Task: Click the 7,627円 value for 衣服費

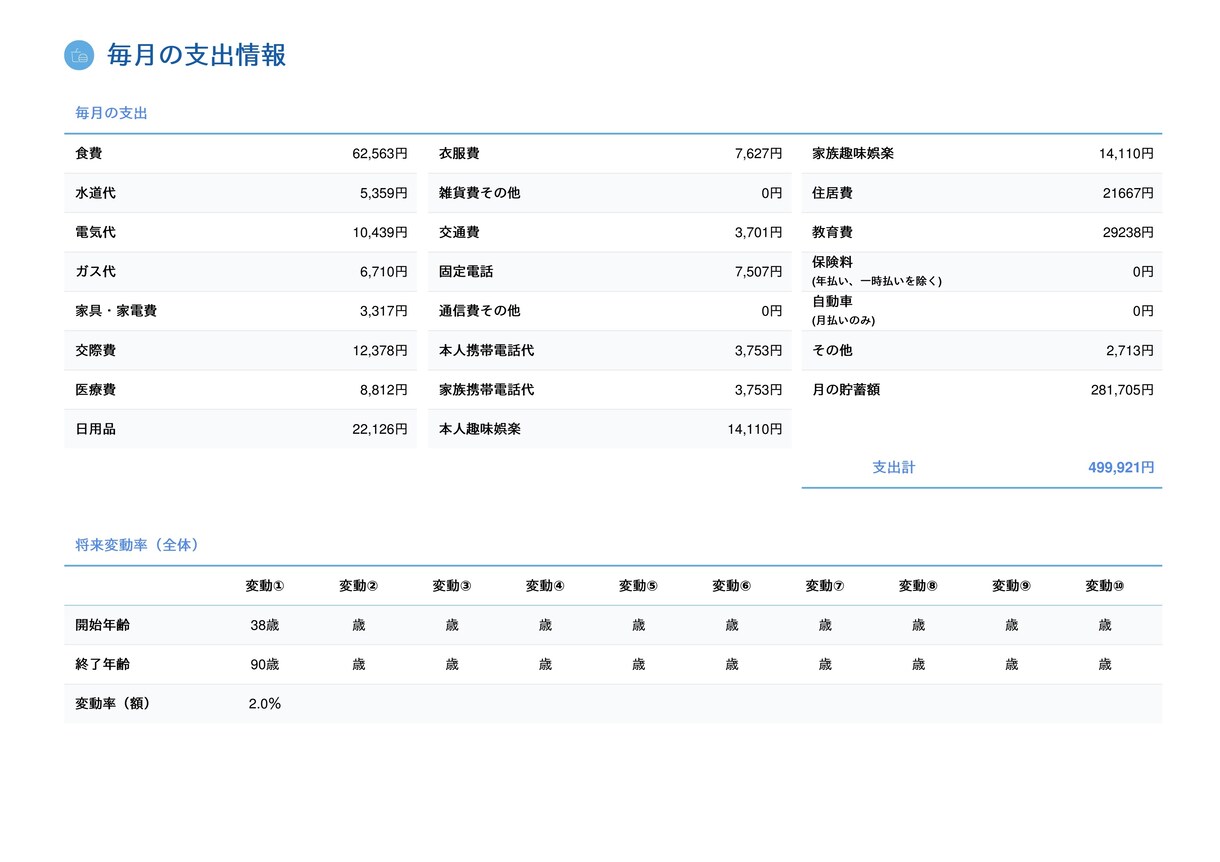Action: click(x=758, y=154)
